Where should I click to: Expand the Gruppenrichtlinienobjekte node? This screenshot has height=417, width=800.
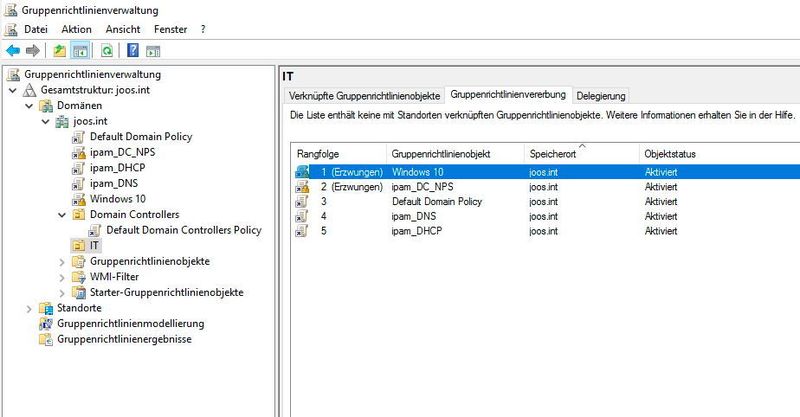(x=62, y=262)
